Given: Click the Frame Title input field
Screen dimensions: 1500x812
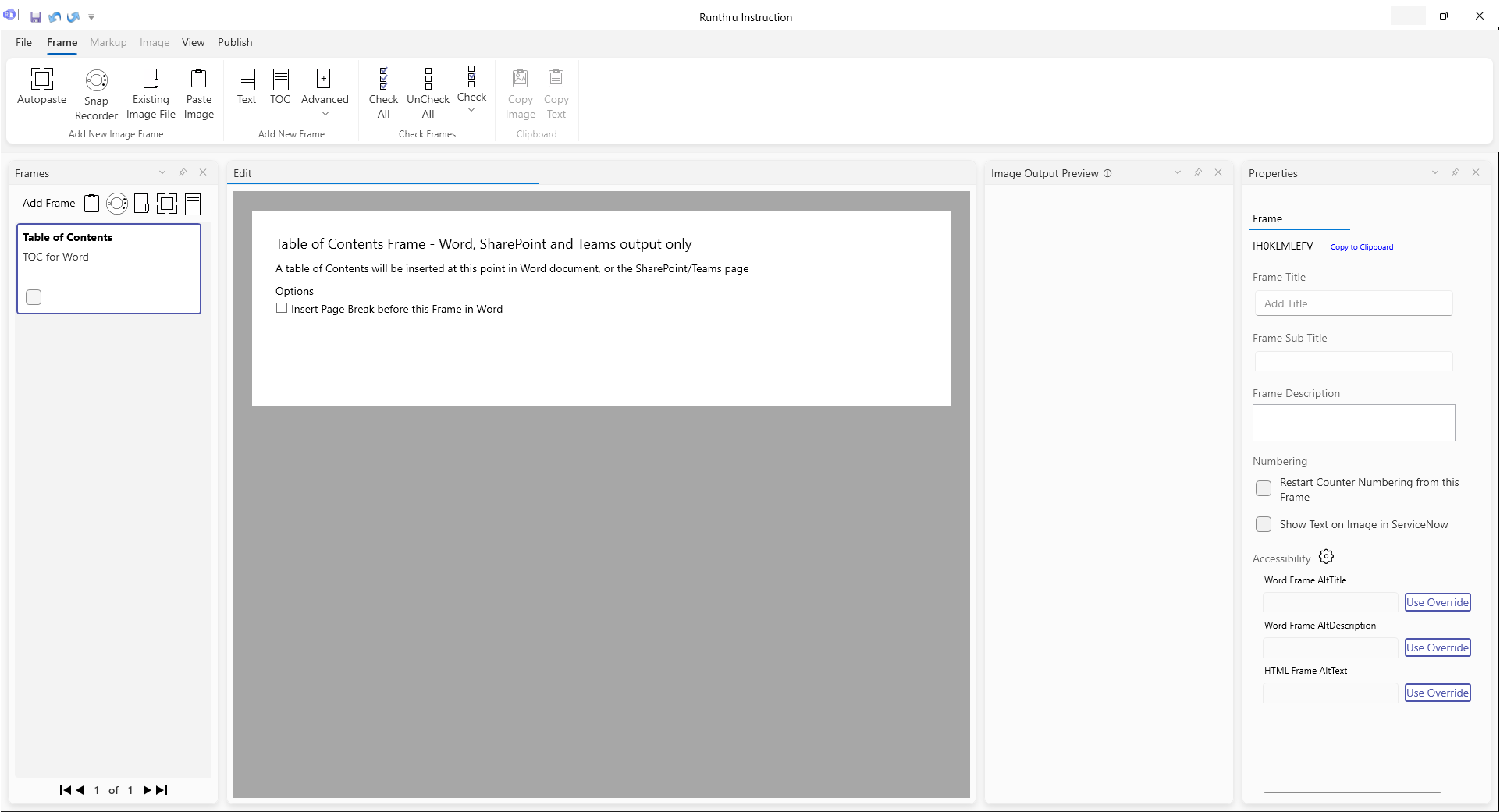Looking at the screenshot, I should [x=1353, y=304].
